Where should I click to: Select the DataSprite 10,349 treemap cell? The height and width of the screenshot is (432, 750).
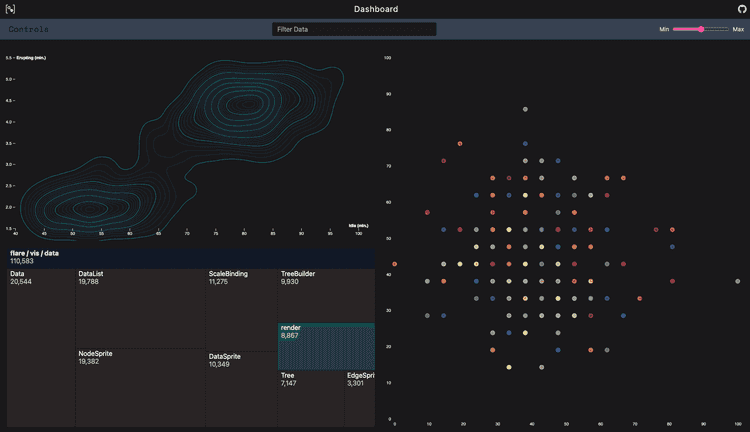pos(242,389)
